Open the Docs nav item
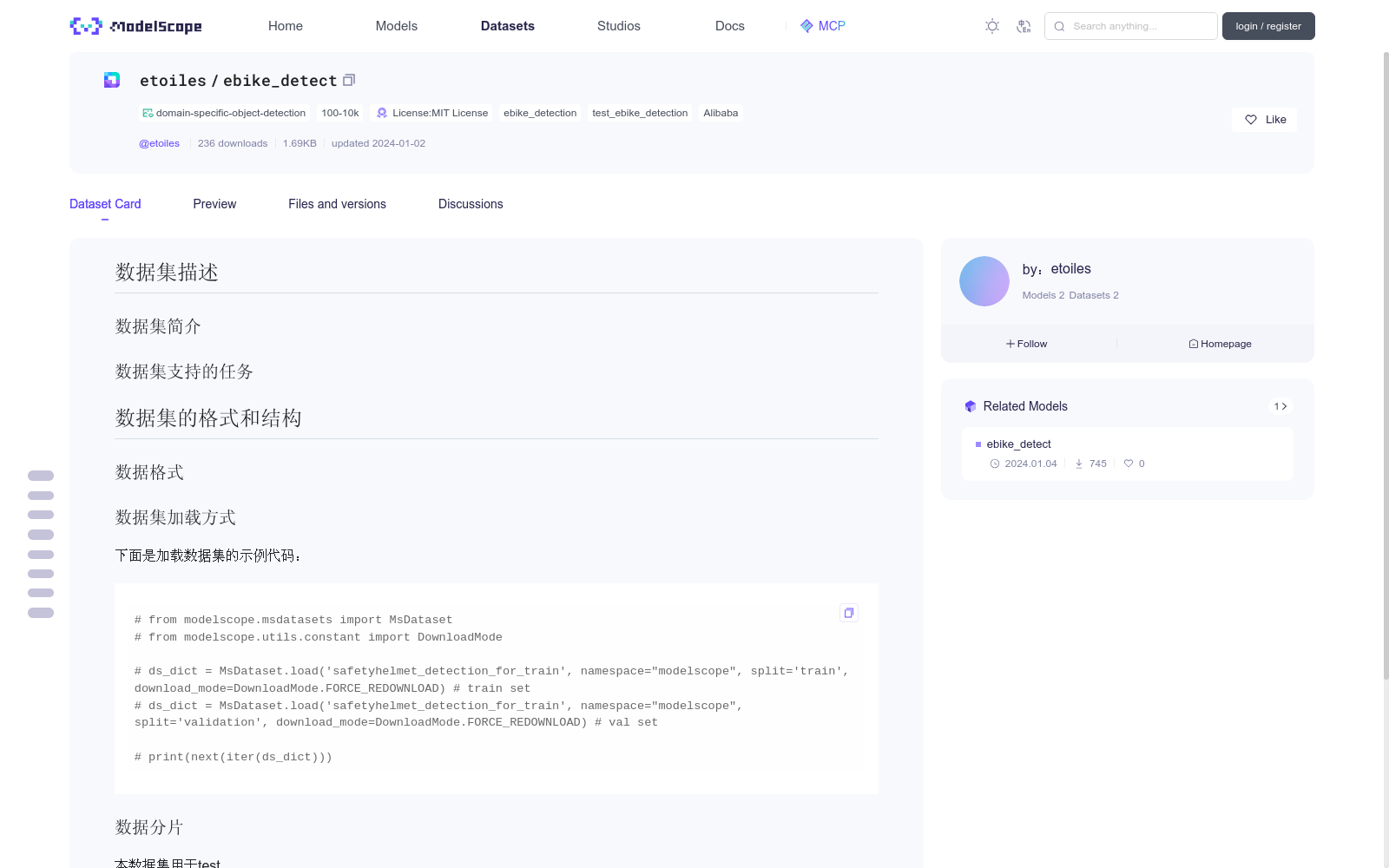 coord(730,26)
